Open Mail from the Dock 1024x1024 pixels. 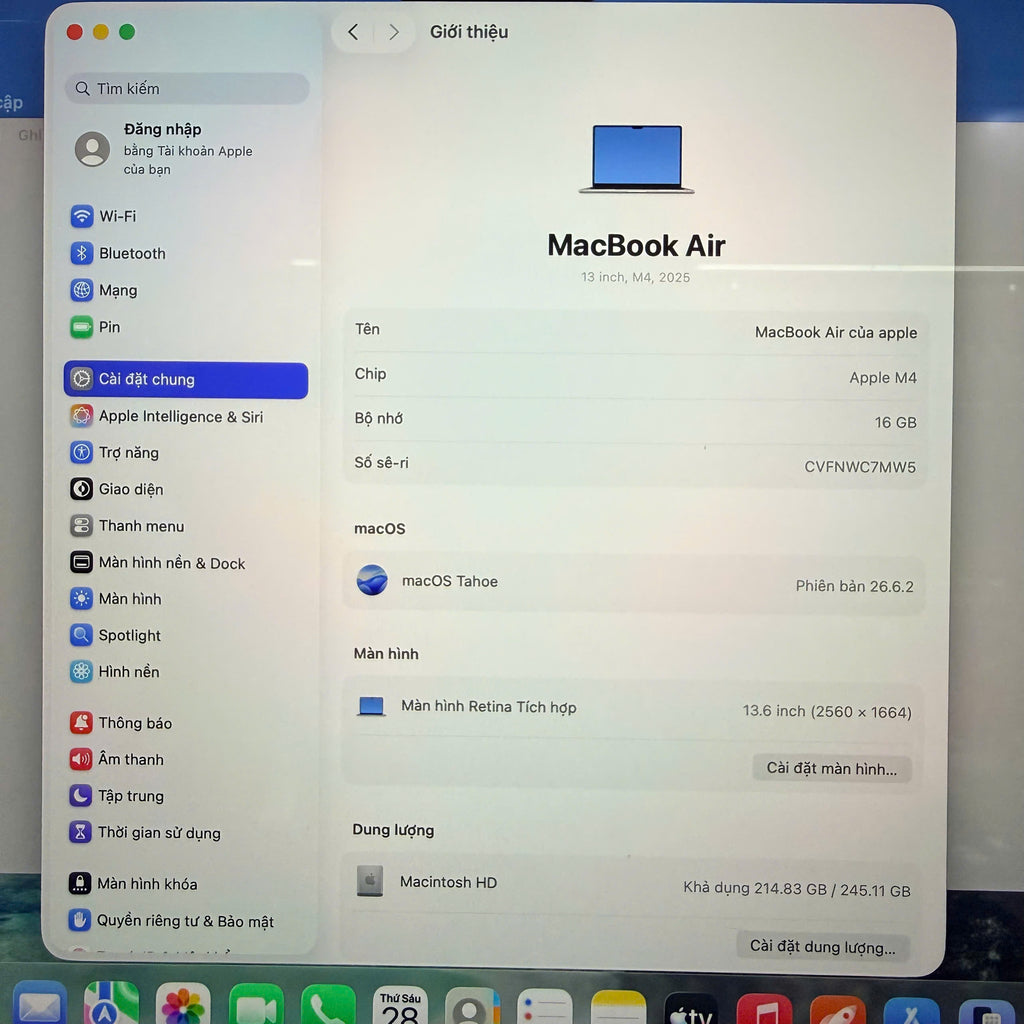pyautogui.click(x=39, y=1004)
